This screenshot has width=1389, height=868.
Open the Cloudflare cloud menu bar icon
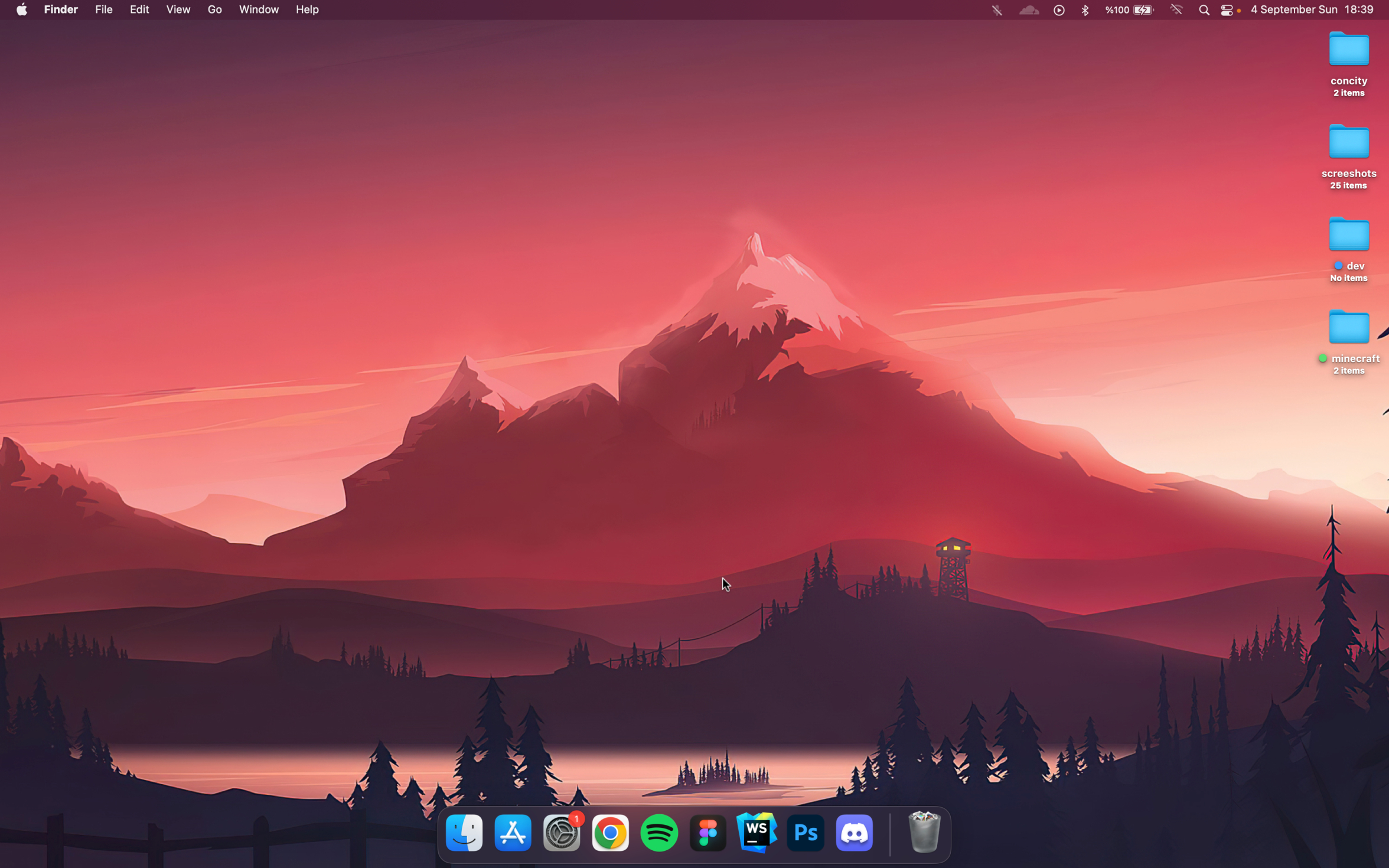pos(1029,10)
